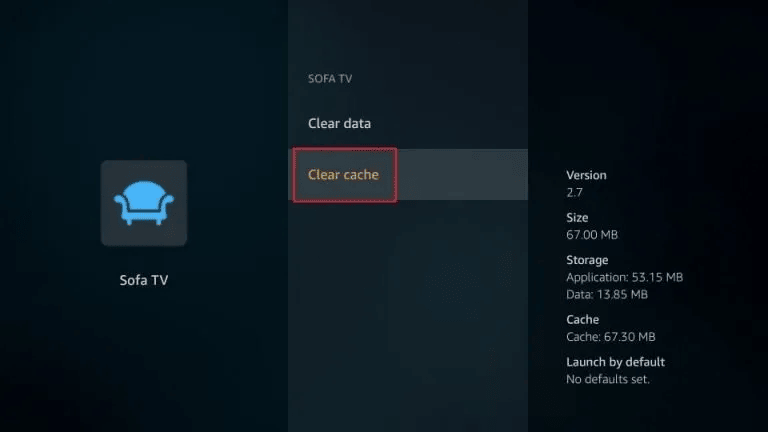Click the Cache heading in details
Screen dimensions: 768x432
(583, 320)
